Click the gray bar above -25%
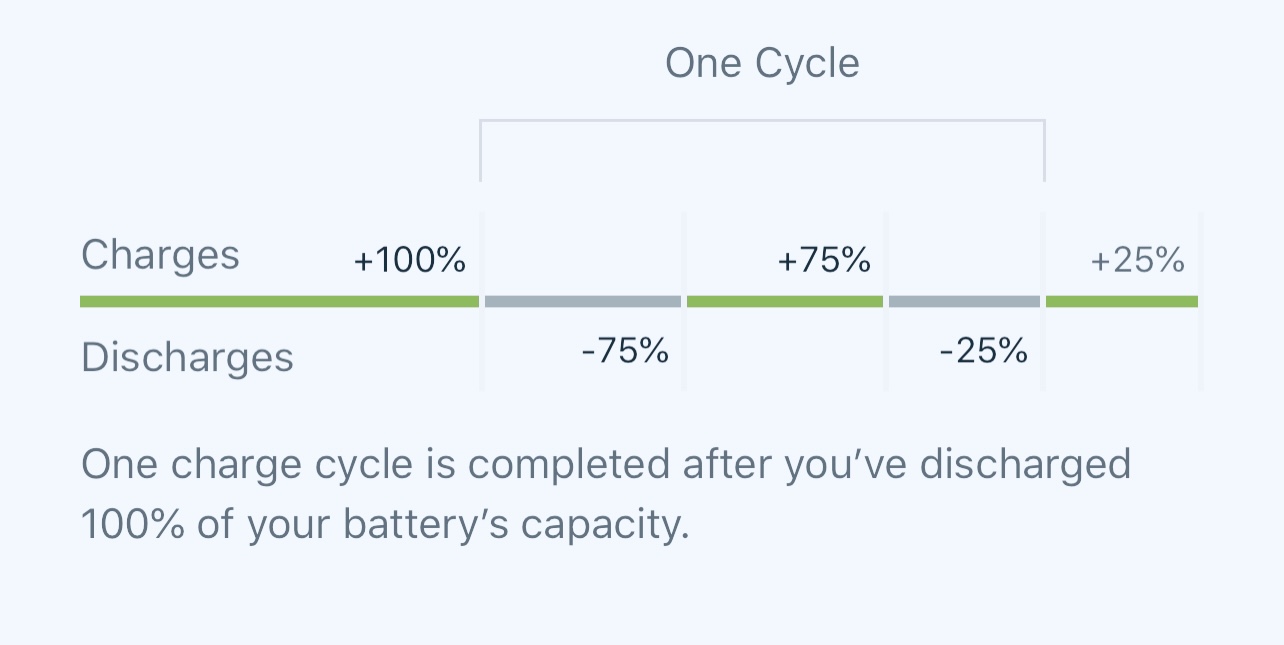 (964, 301)
